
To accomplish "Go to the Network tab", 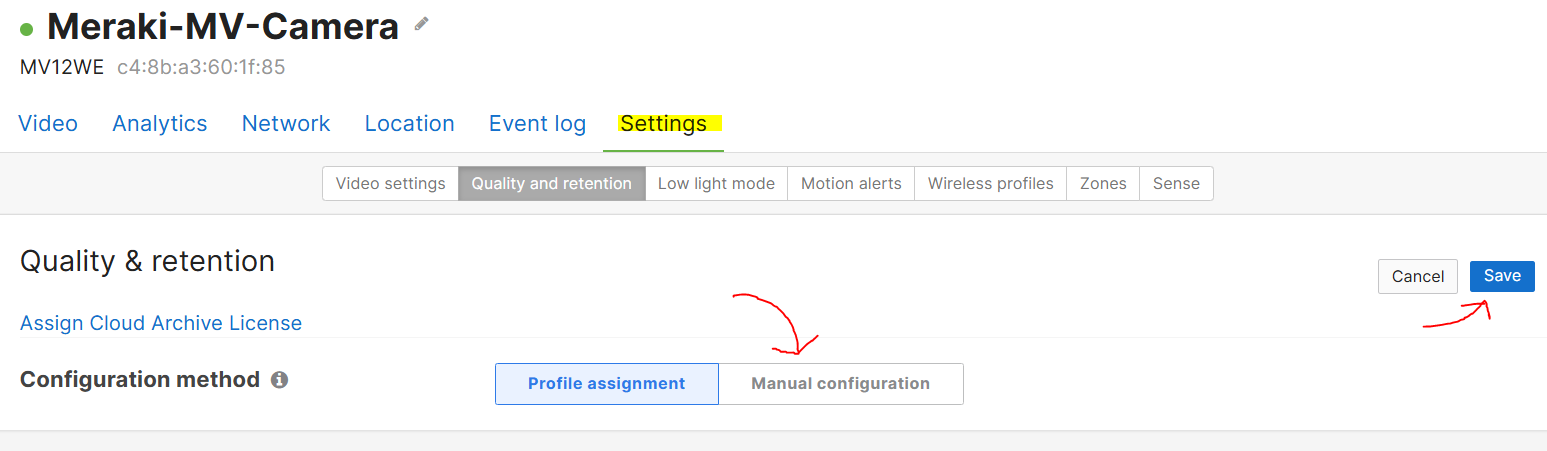I will coord(286,124).
